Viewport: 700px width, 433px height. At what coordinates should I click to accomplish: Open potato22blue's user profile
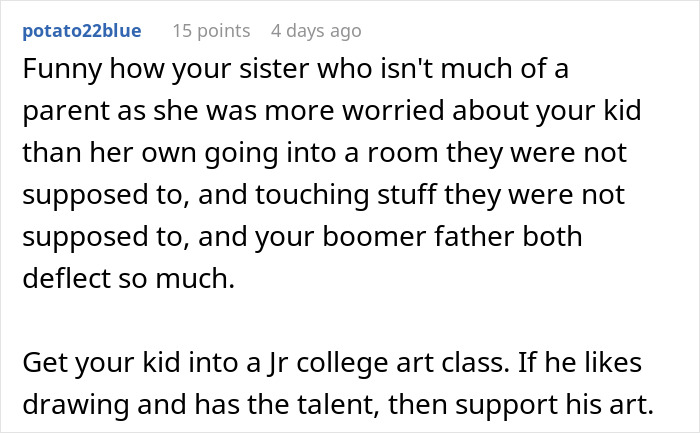point(82,31)
